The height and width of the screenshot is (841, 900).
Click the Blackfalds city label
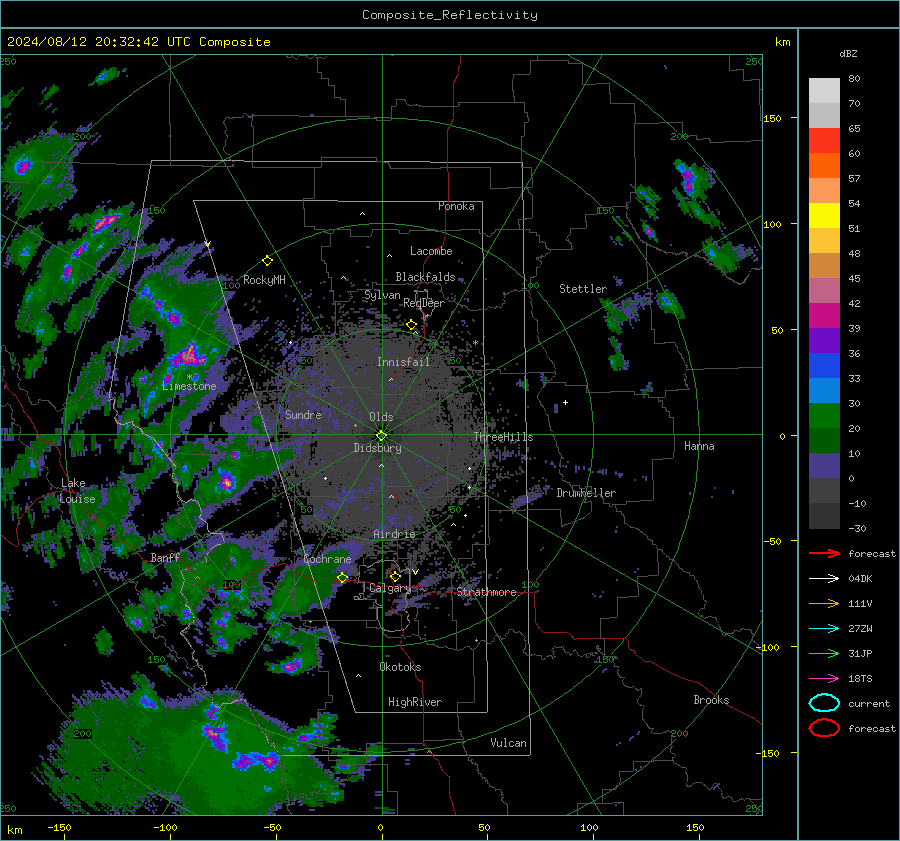(x=425, y=277)
